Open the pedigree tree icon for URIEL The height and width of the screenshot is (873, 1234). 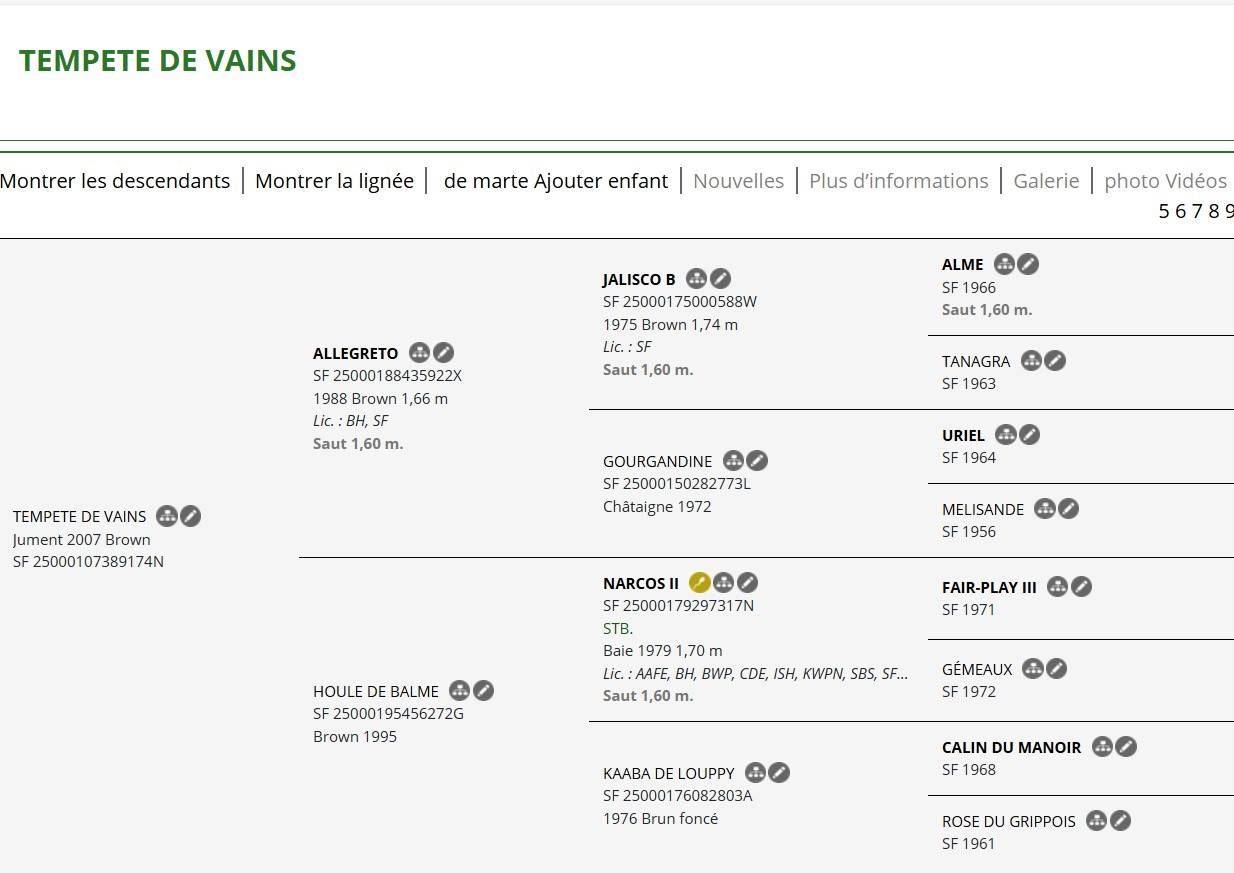(1006, 435)
